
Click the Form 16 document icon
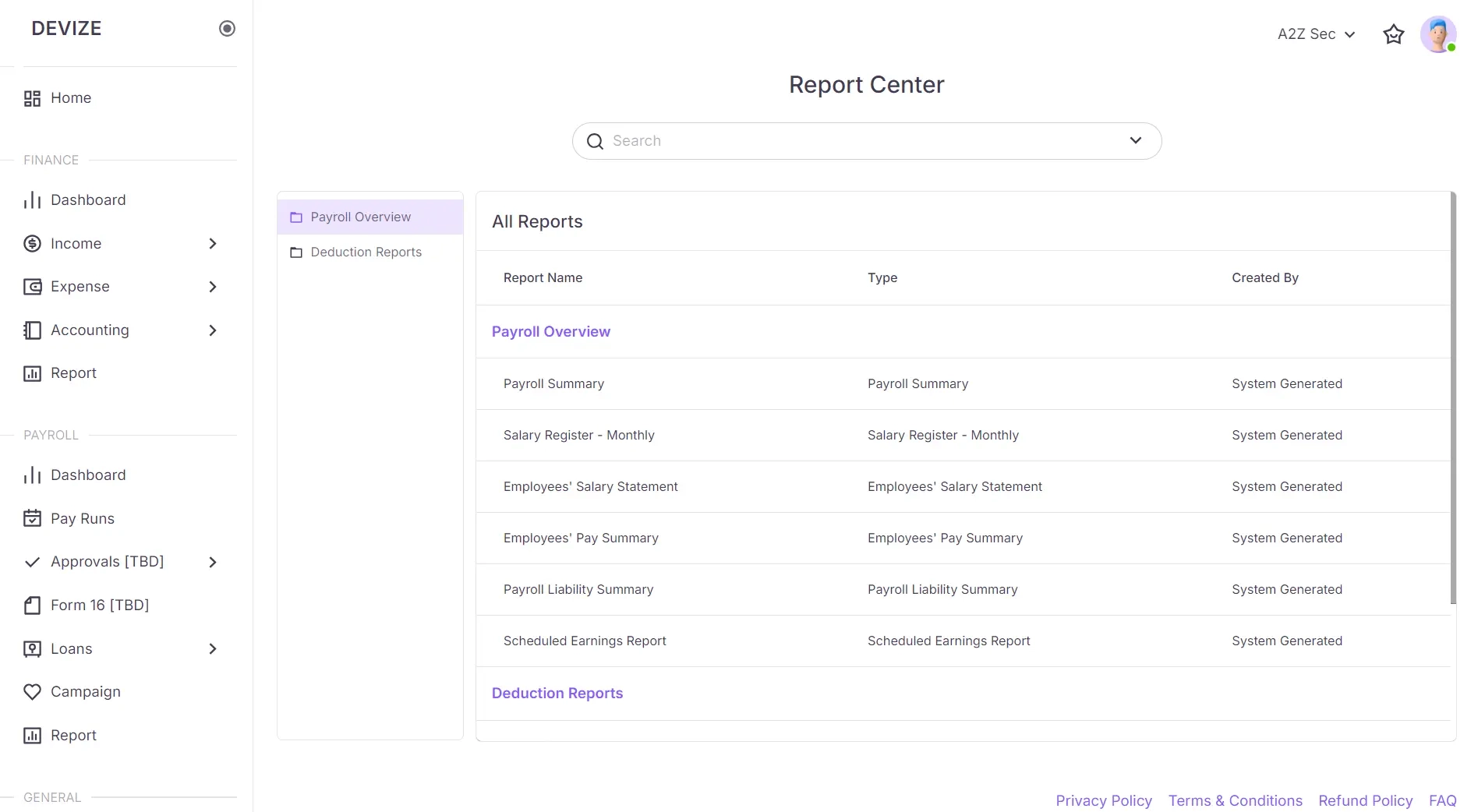(32, 605)
